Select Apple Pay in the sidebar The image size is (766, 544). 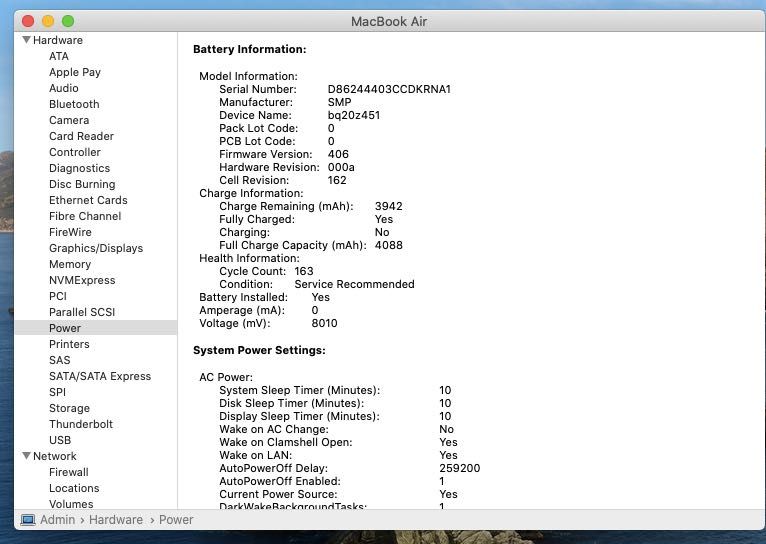coord(75,72)
